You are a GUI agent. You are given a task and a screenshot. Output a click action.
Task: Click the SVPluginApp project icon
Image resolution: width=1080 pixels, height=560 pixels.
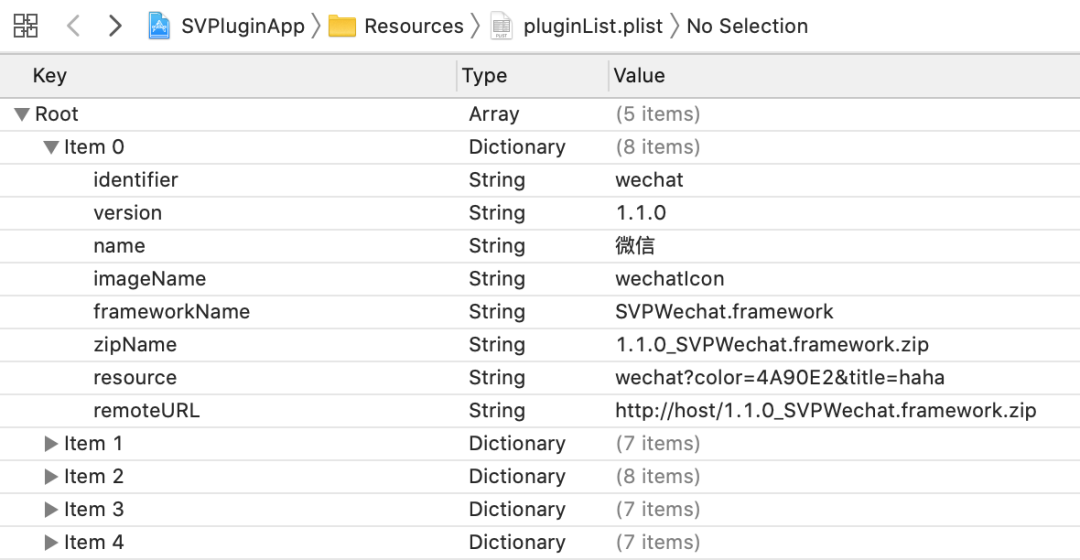(x=159, y=26)
